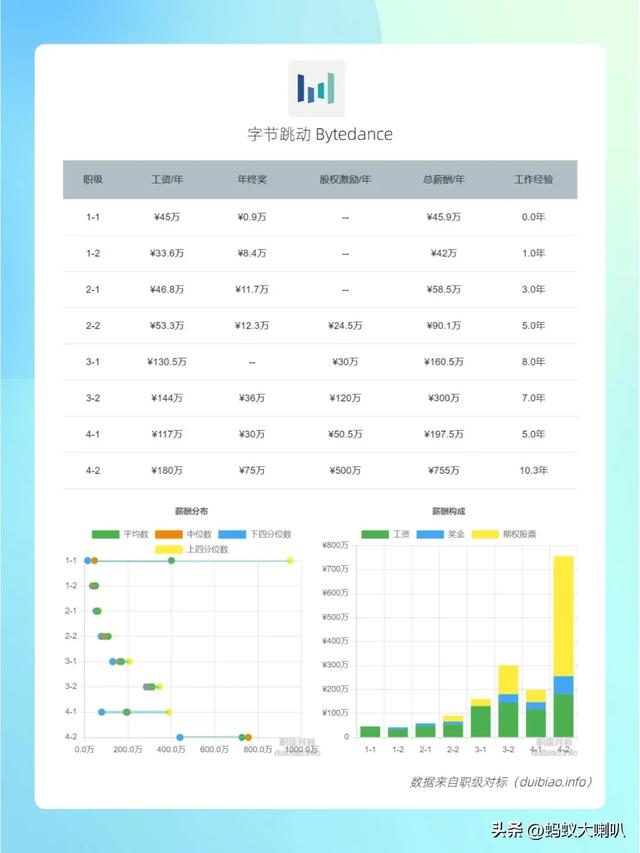Click the 薪酬构成 chart title
The width and height of the screenshot is (640, 853).
(448, 511)
